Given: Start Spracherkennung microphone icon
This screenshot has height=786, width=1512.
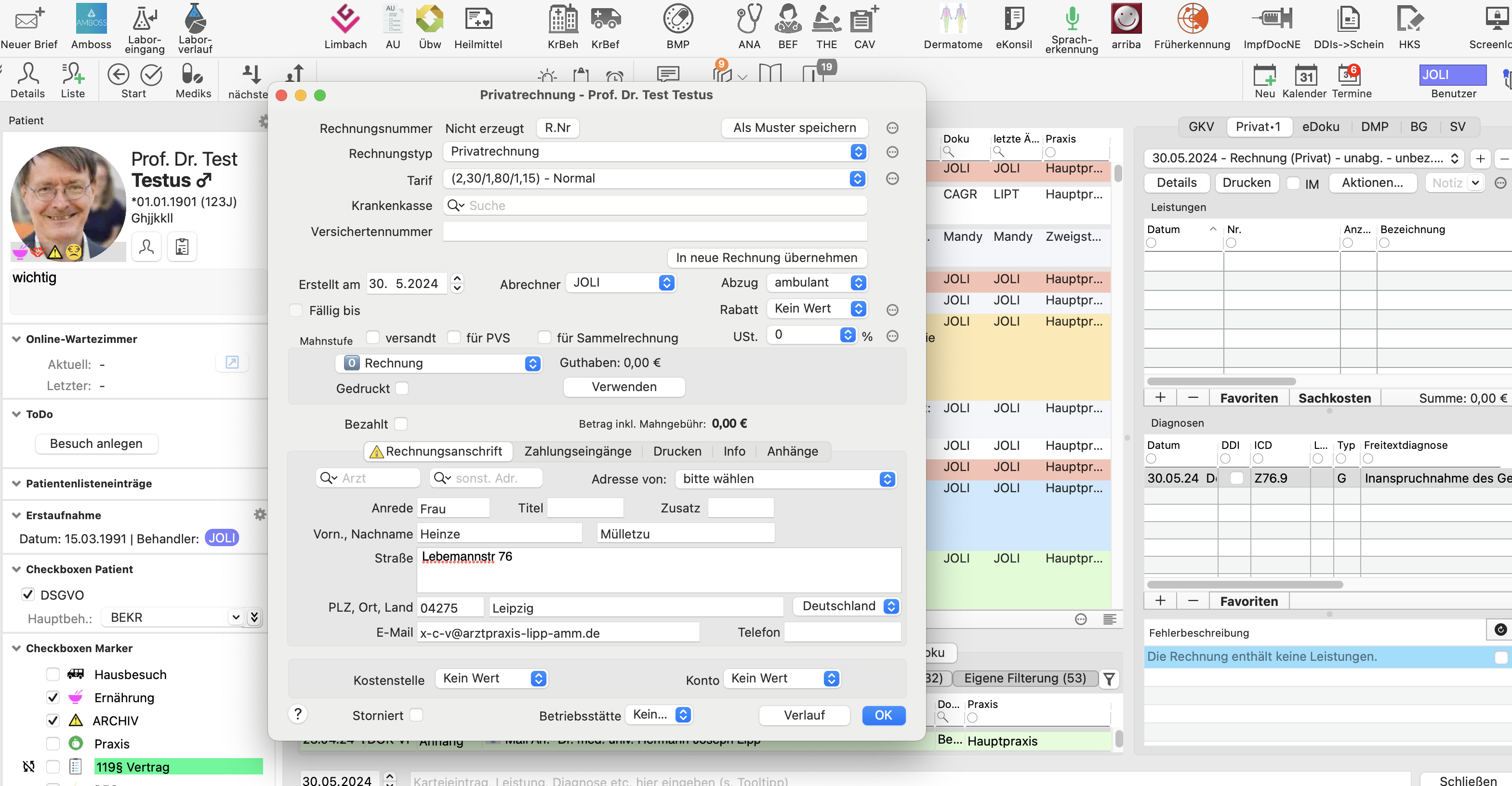Looking at the screenshot, I should pyautogui.click(x=1071, y=28).
